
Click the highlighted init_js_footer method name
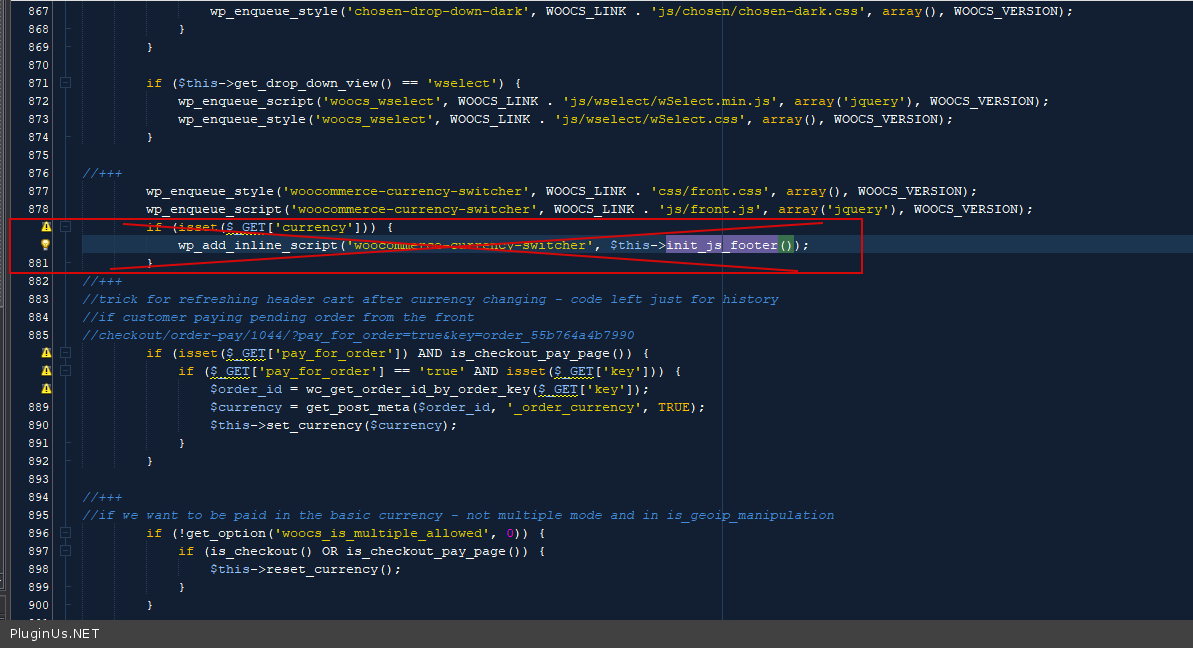point(721,245)
